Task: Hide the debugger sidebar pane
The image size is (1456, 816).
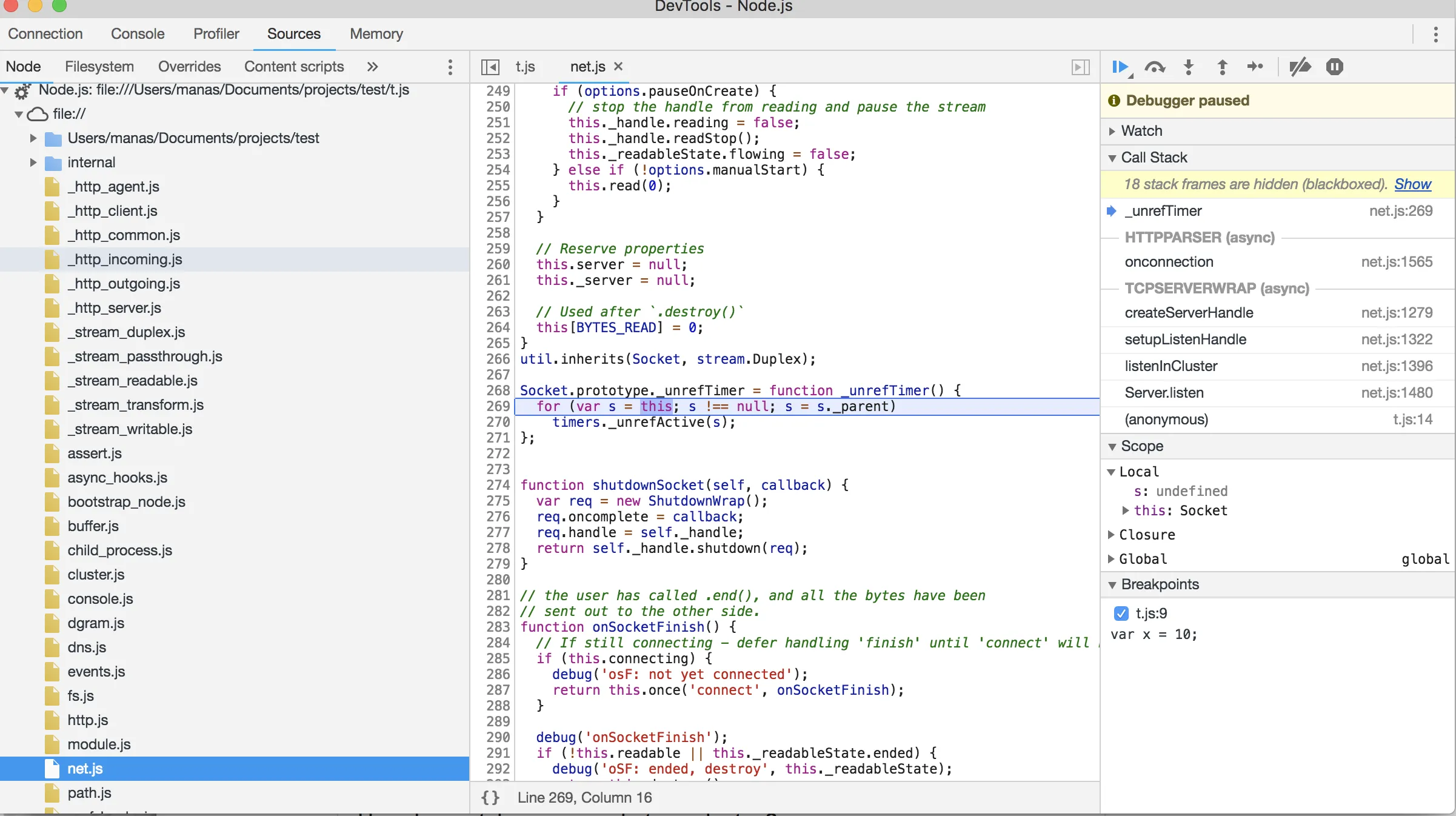Action: [1080, 67]
